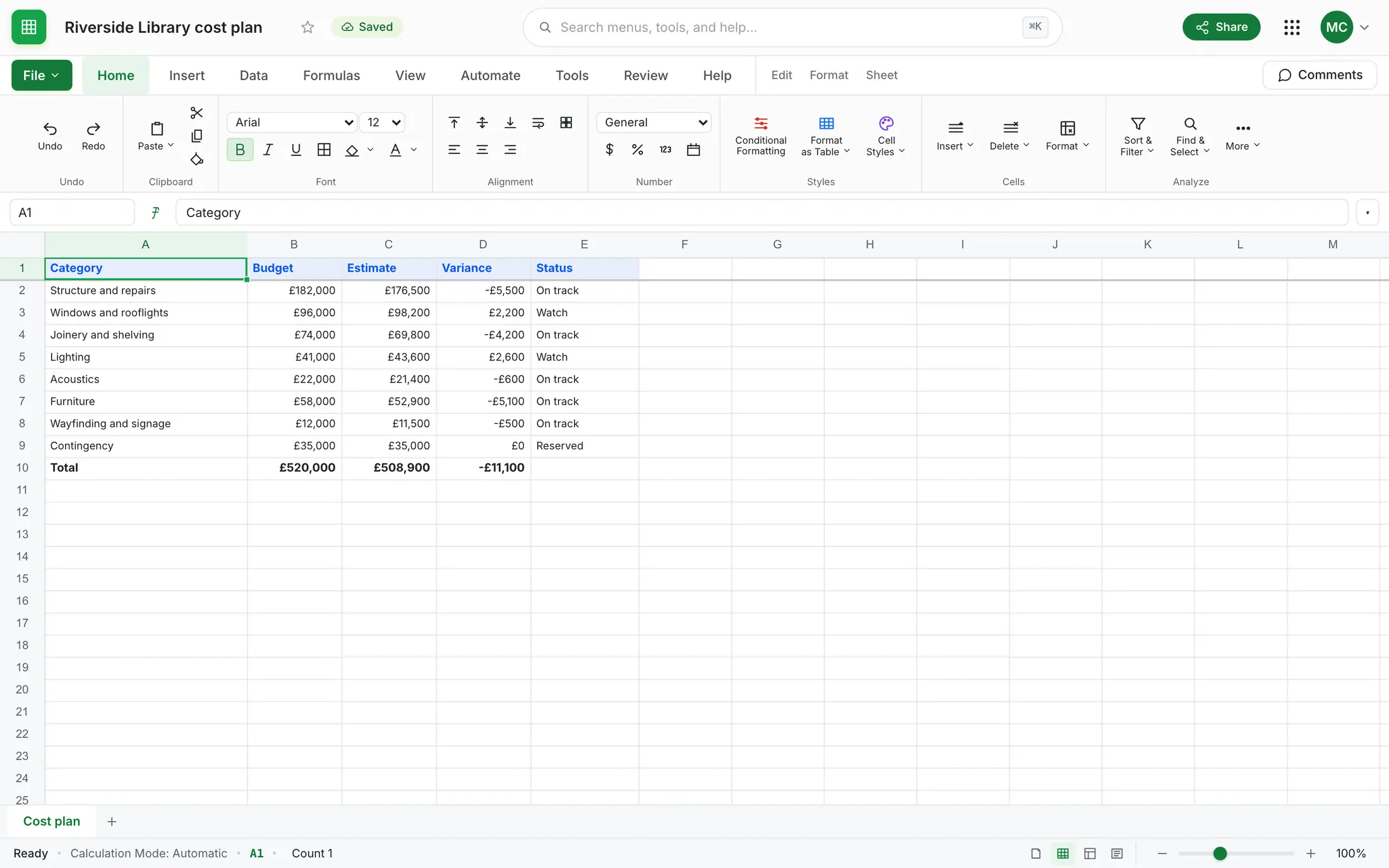Switch to the Review tab
1389x868 pixels.
[645, 75]
